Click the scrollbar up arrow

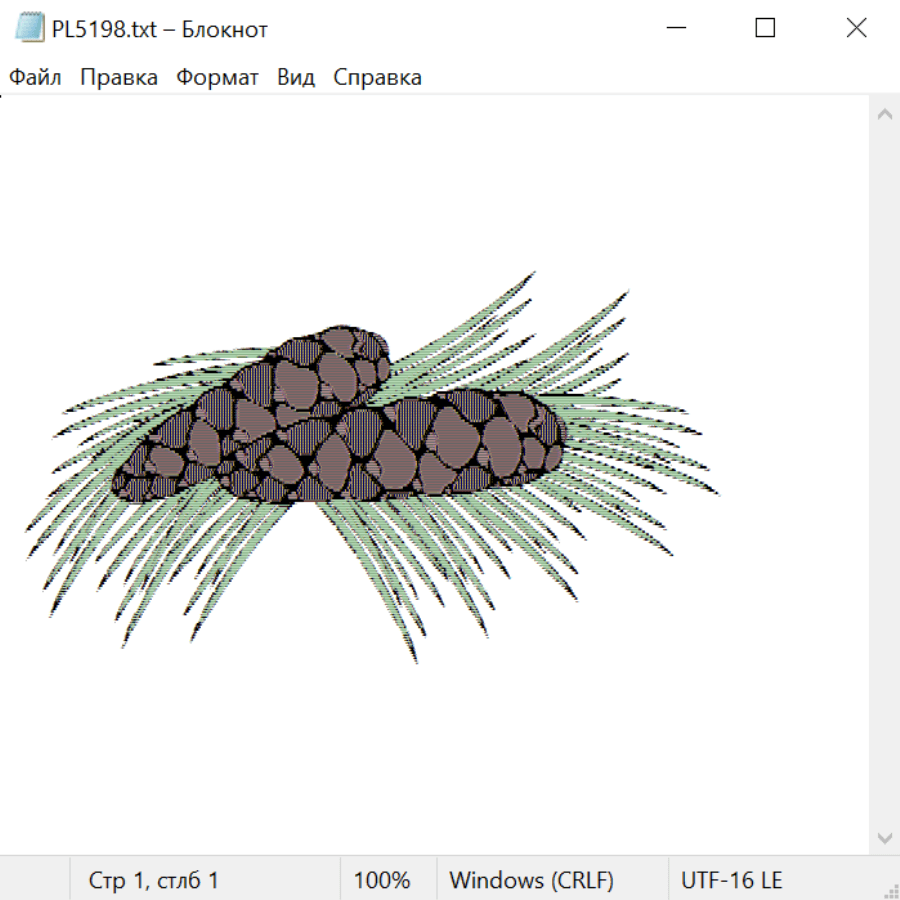884,114
